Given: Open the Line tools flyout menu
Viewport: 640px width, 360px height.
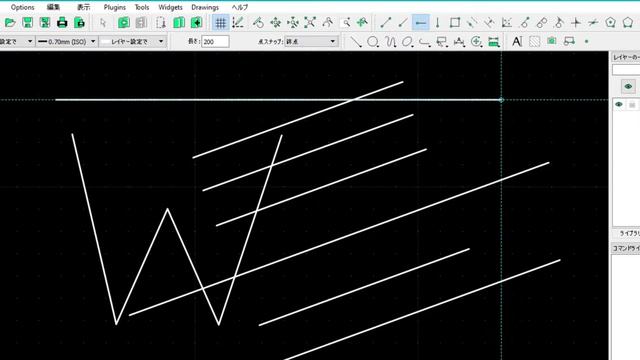Looking at the screenshot, I should (x=356, y=42).
